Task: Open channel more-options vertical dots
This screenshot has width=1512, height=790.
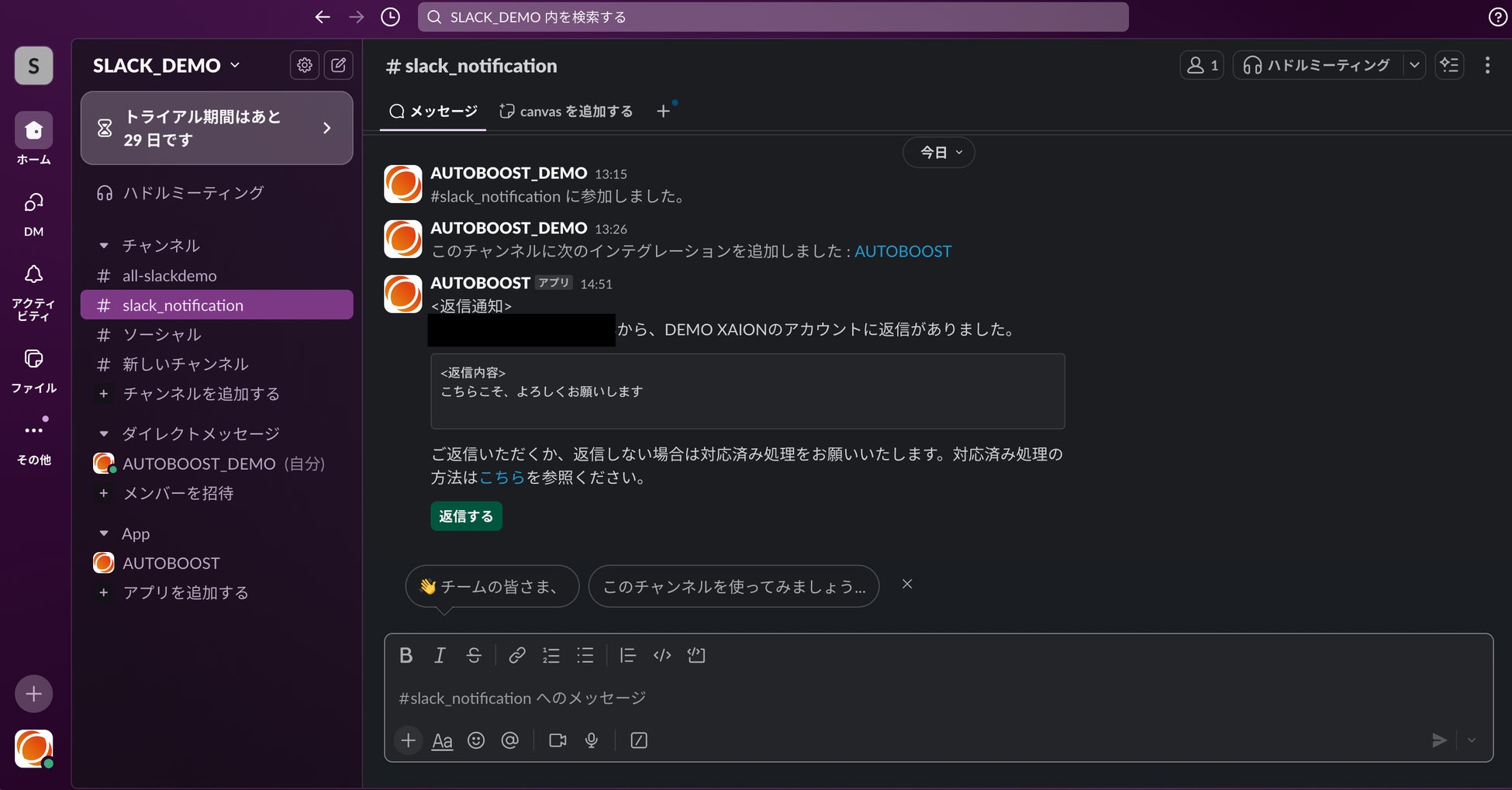Action: click(1487, 65)
